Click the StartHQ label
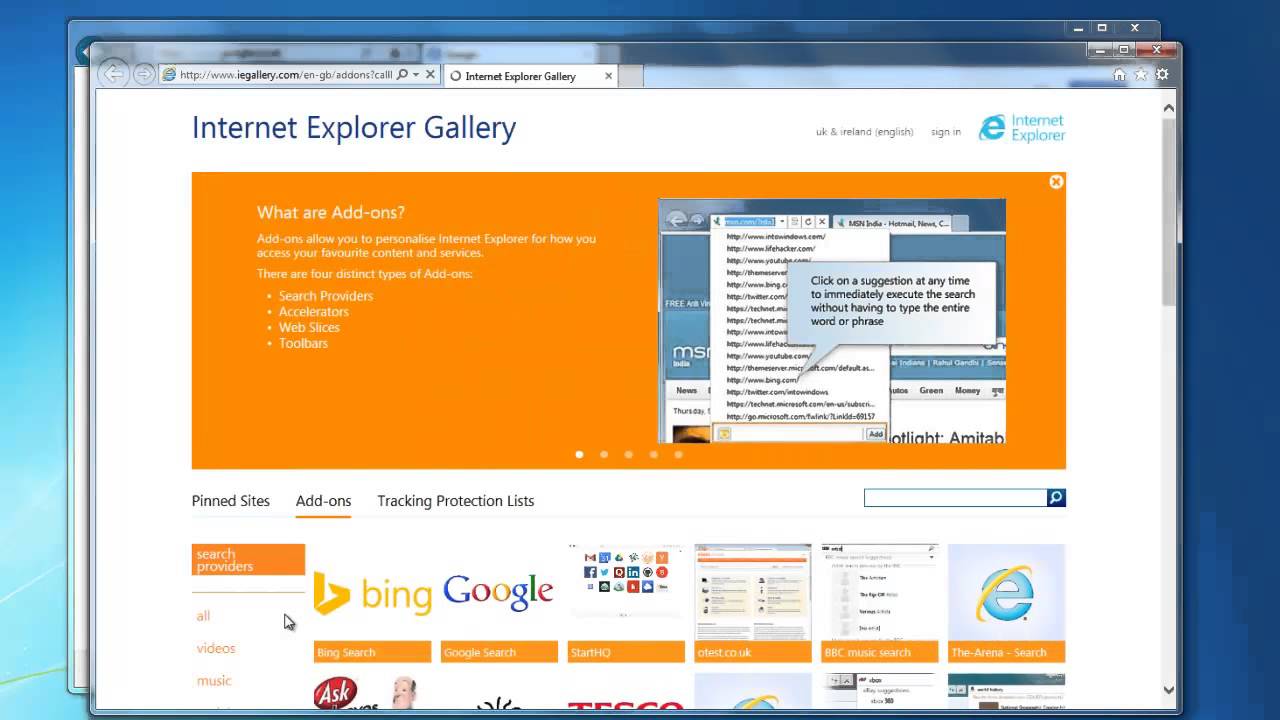The height and width of the screenshot is (720, 1280). tap(626, 652)
